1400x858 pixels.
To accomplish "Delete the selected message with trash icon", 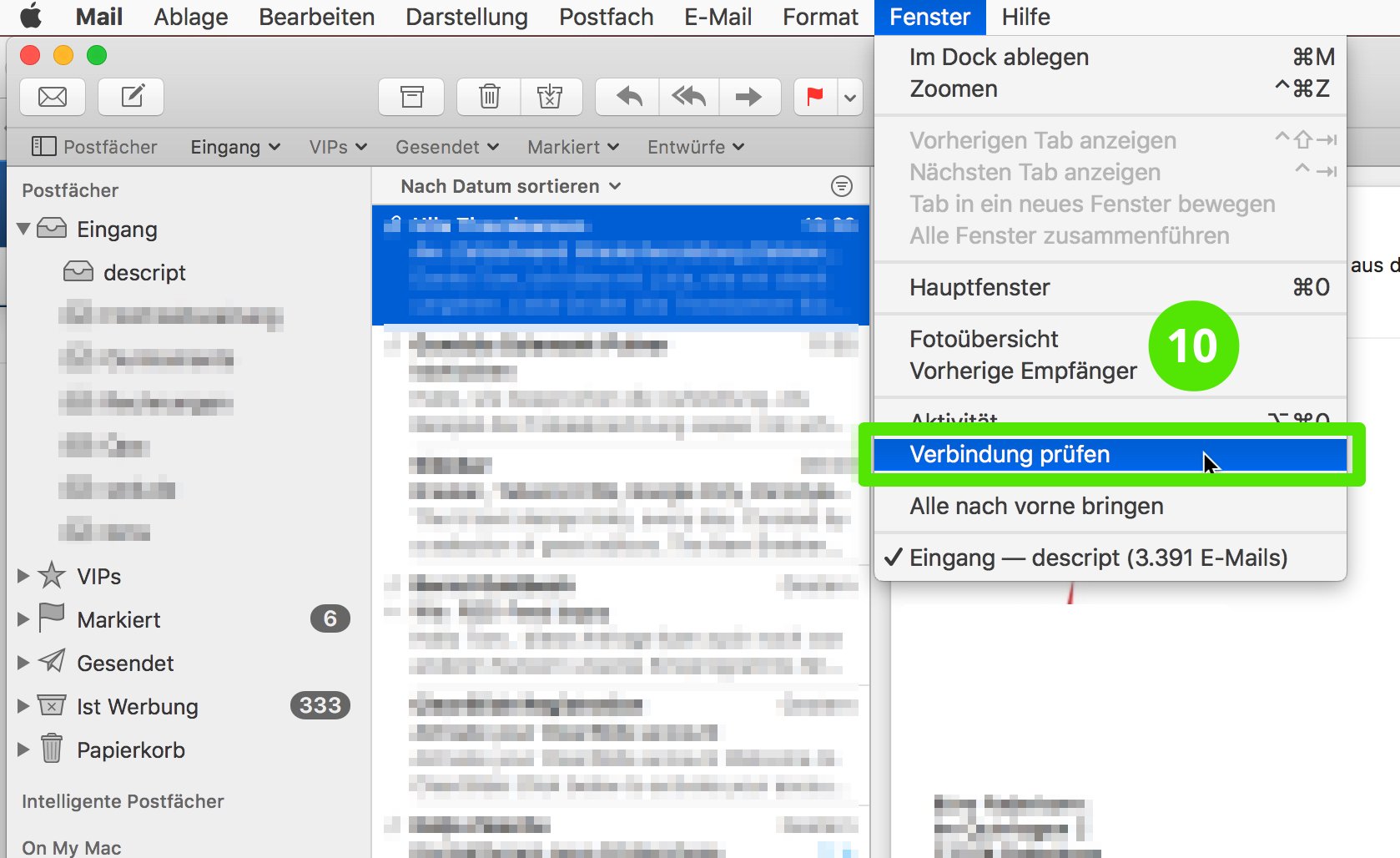I will point(489,97).
